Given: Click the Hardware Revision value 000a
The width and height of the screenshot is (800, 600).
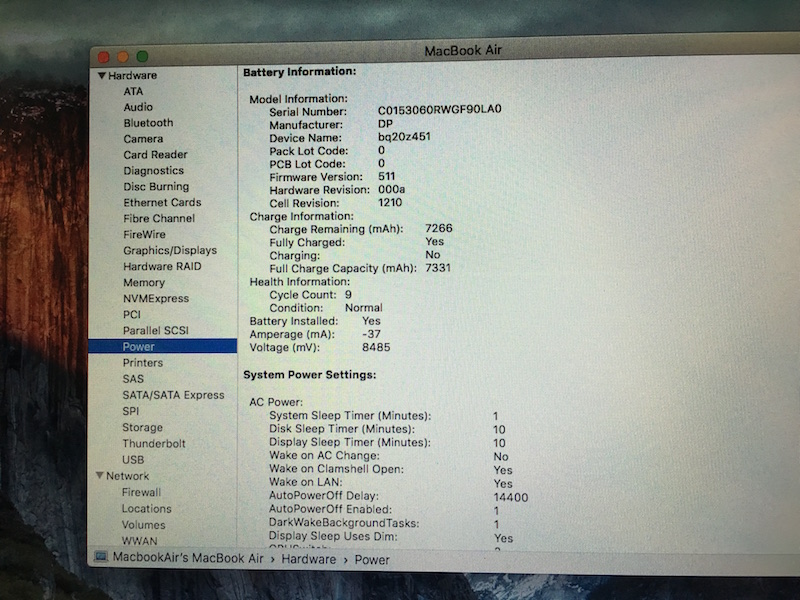Looking at the screenshot, I should [391, 190].
